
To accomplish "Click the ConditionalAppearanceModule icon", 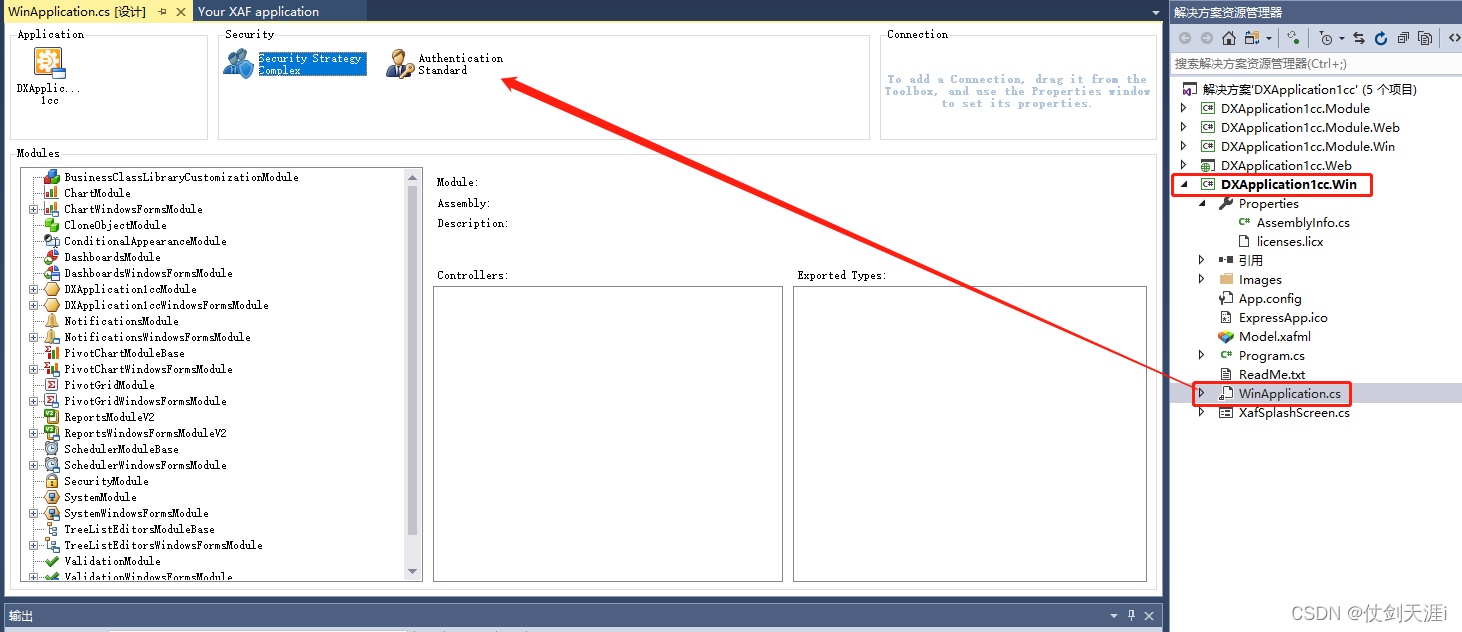I will 51,241.
